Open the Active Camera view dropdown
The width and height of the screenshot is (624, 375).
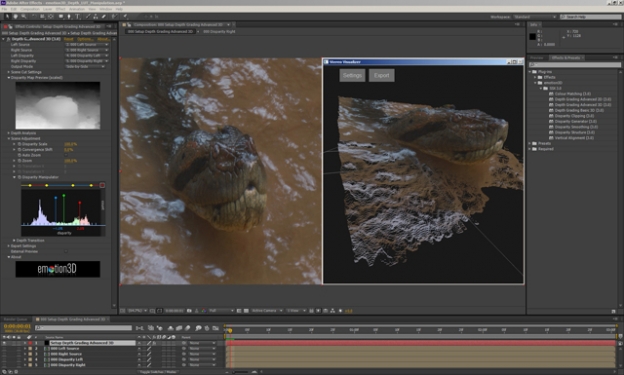tap(267, 311)
